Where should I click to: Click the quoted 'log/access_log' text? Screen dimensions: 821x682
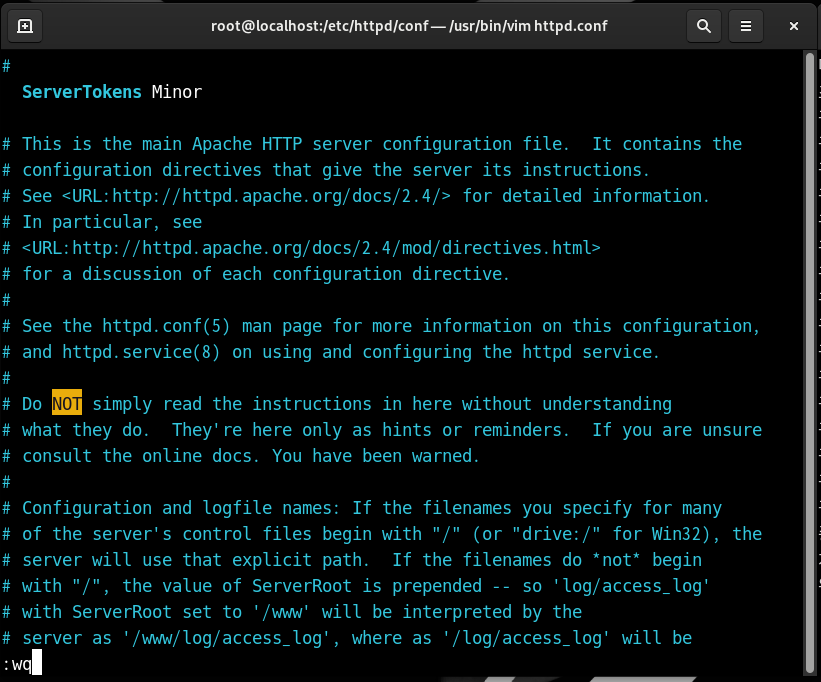631,586
